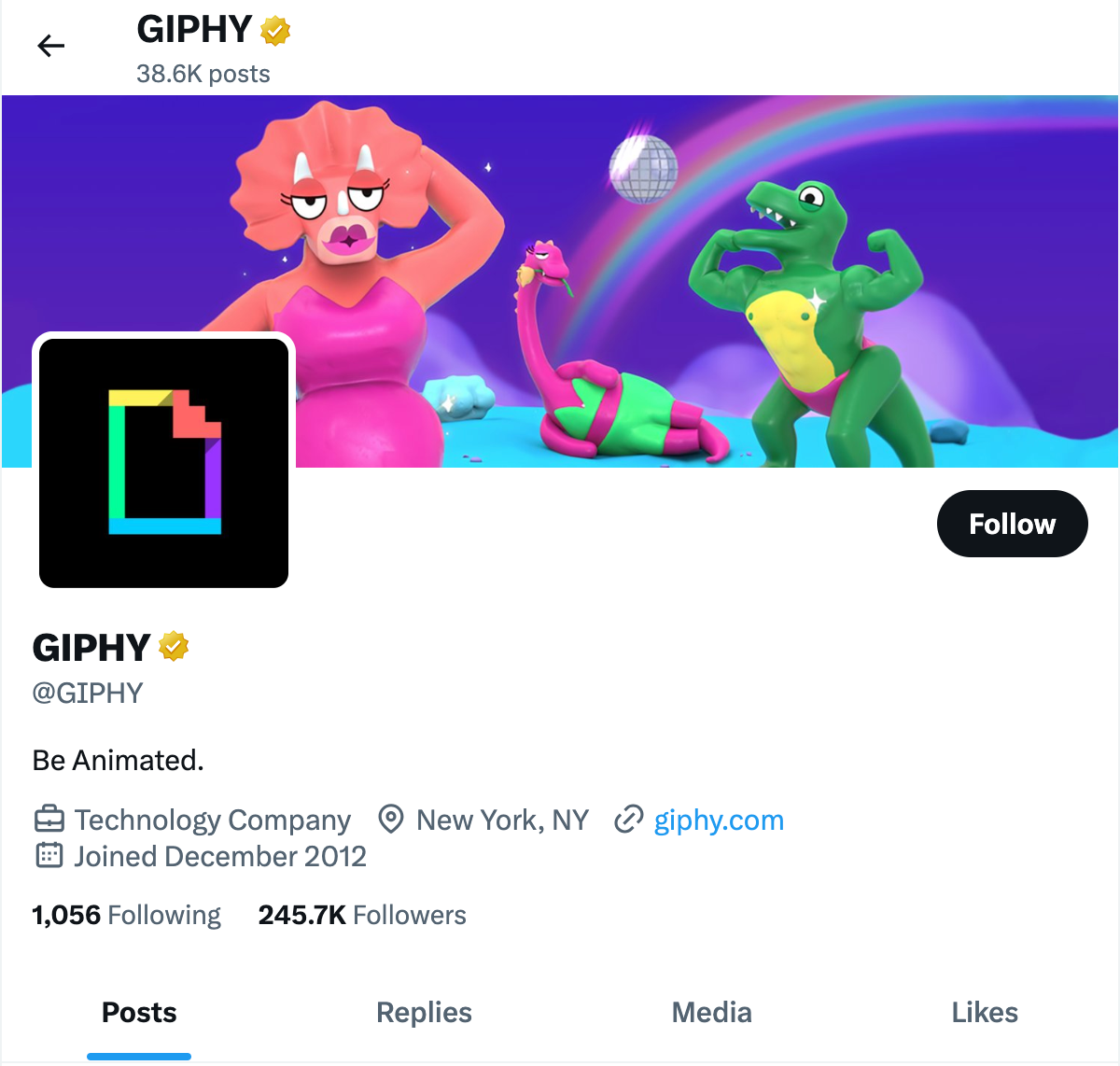The image size is (1120, 1066).
Task: View the 245.7K Followers list
Action: [362, 915]
